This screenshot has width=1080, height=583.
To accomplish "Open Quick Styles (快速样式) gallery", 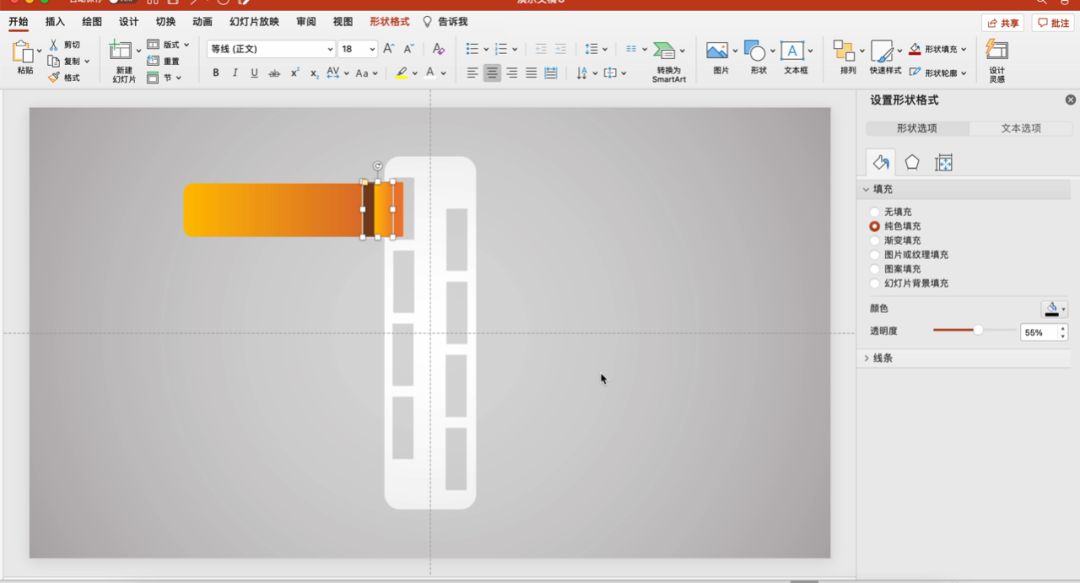I will (x=882, y=51).
